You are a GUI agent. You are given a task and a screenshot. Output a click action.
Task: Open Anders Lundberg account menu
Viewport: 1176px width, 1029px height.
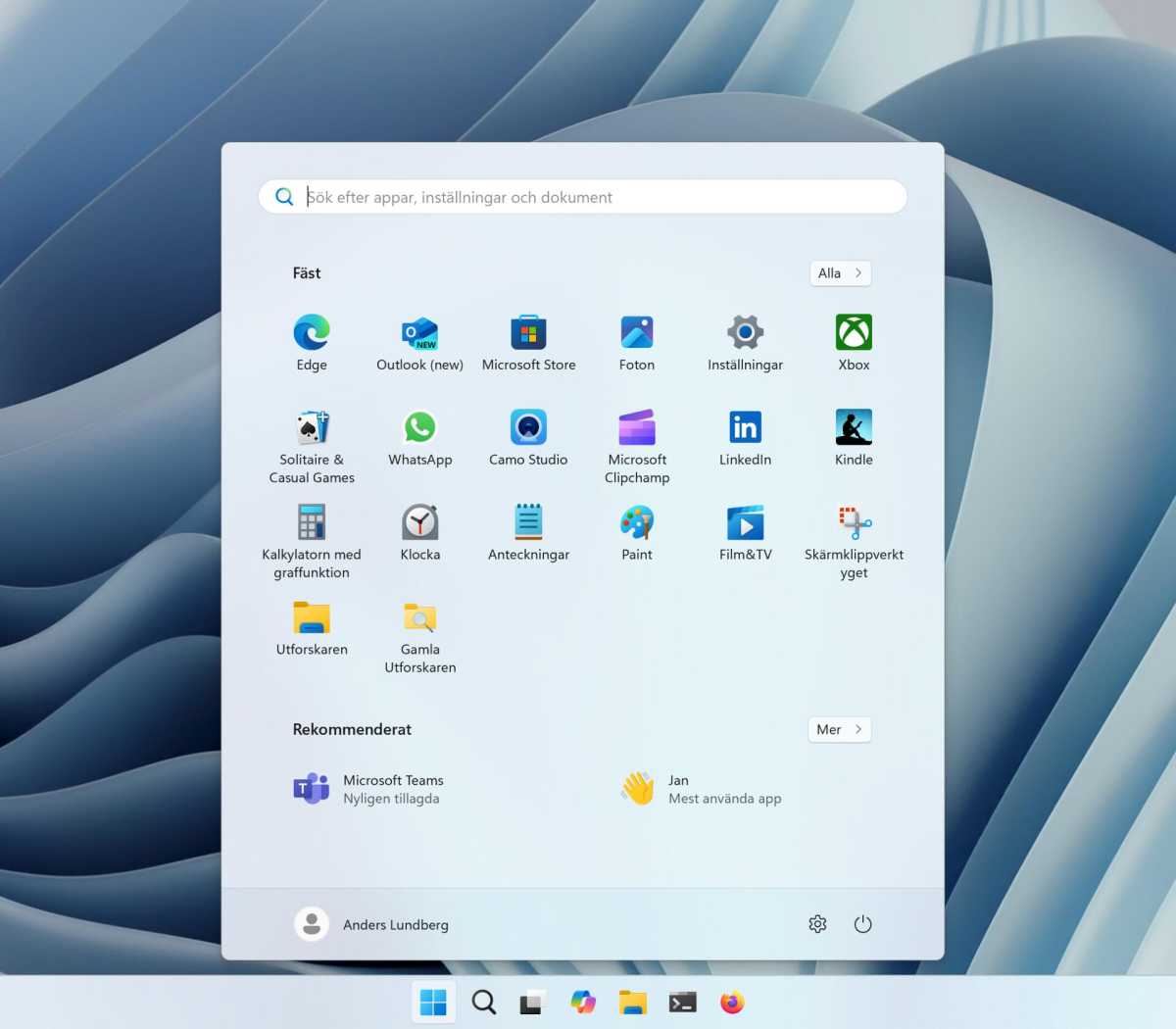[372, 924]
